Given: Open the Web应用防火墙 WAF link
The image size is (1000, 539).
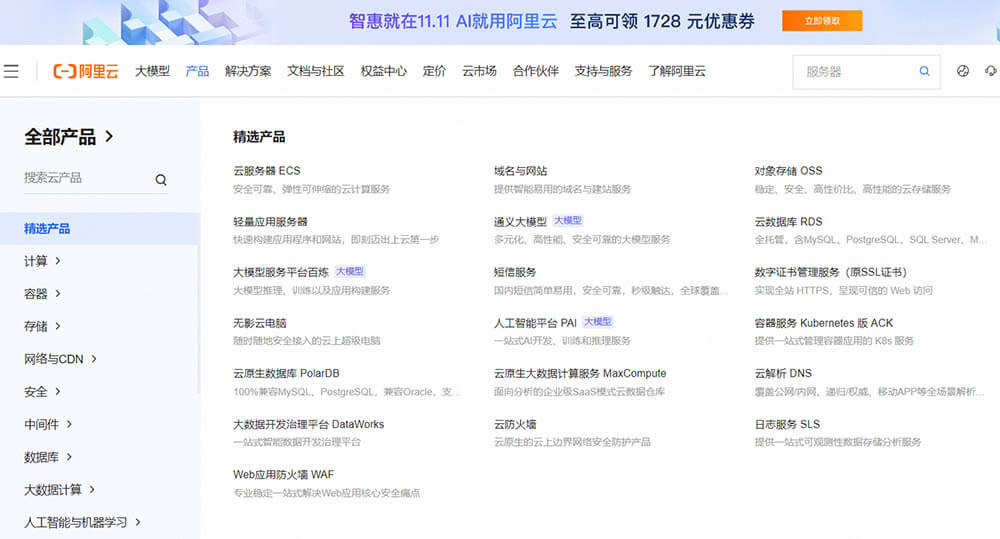Looking at the screenshot, I should 283,475.
